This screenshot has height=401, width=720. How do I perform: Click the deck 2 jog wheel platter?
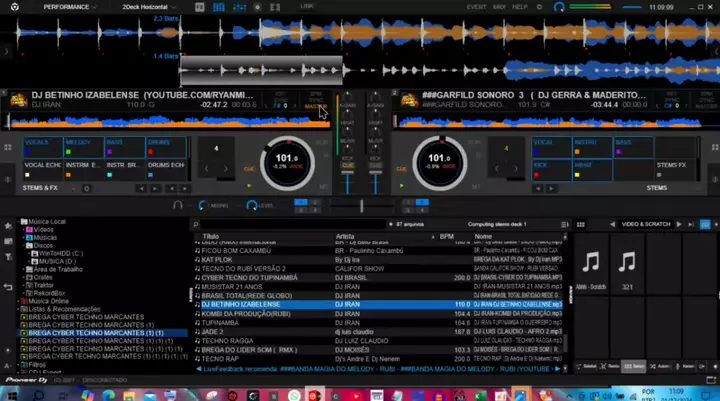436,160
